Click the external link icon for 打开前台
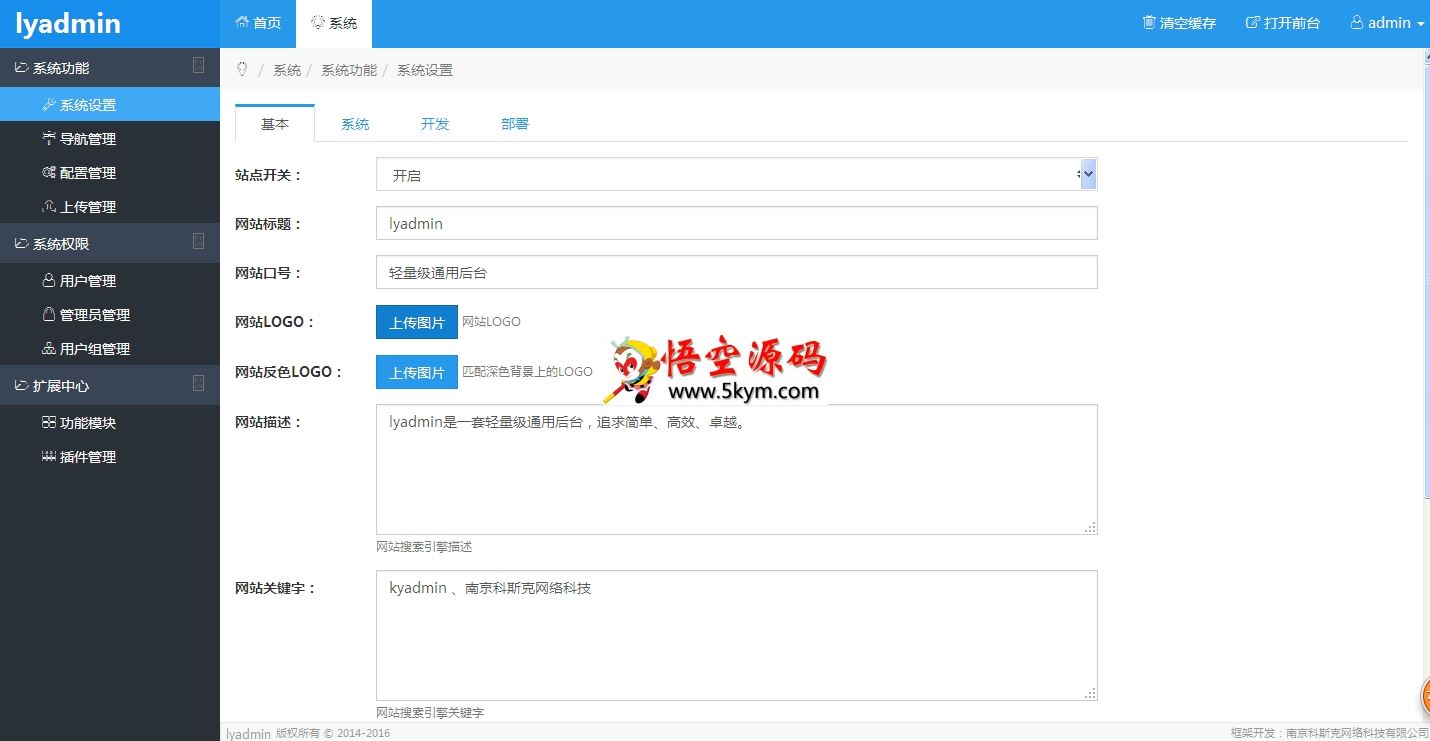 pos(1252,22)
